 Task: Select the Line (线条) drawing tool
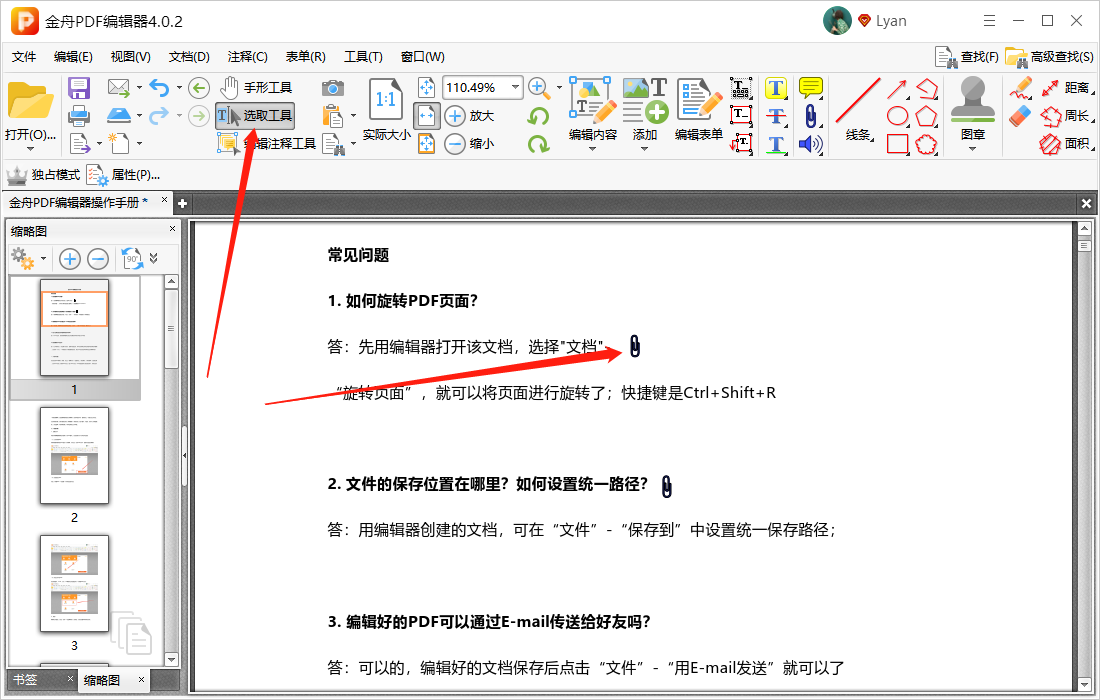(857, 109)
